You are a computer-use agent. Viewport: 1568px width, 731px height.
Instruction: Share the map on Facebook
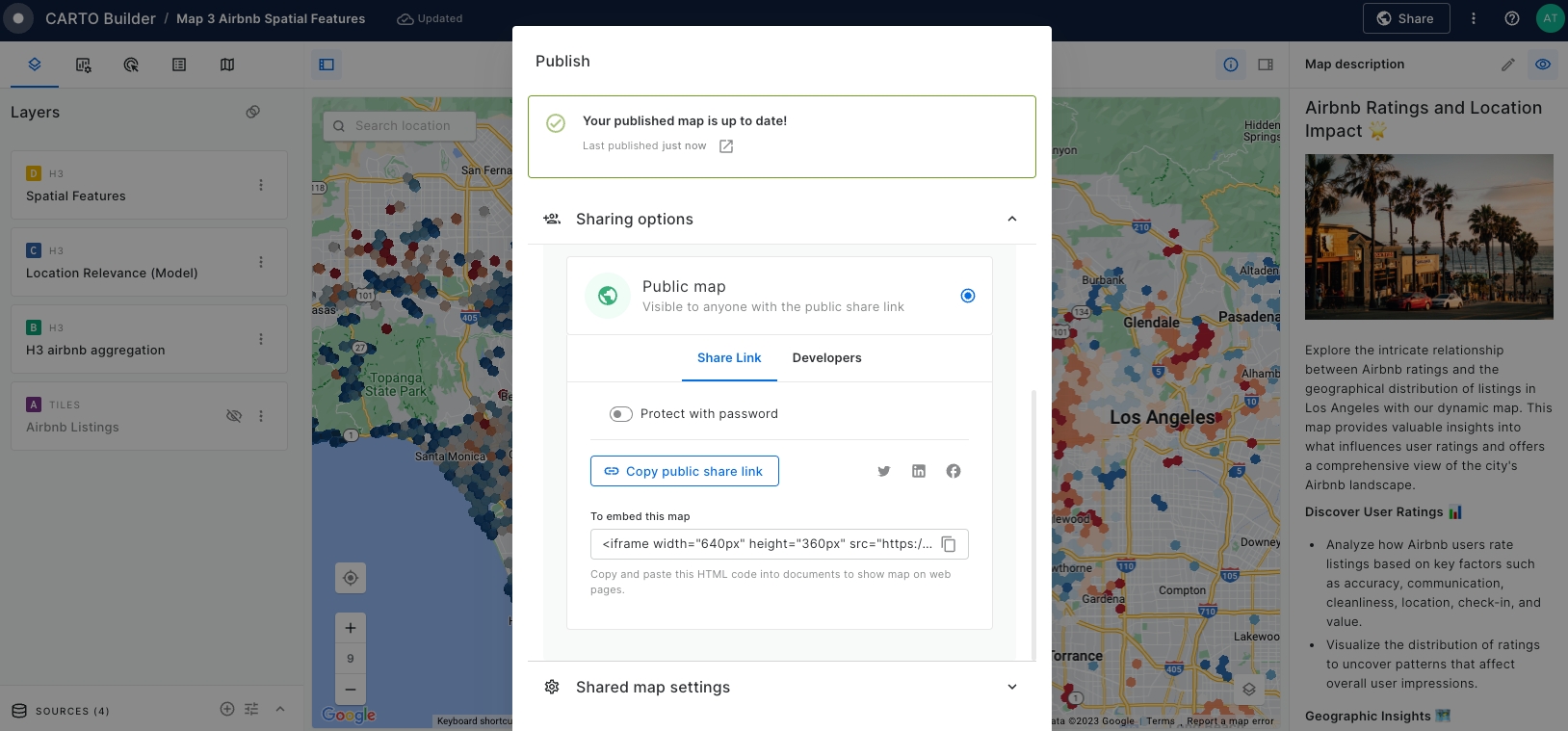[x=954, y=471]
